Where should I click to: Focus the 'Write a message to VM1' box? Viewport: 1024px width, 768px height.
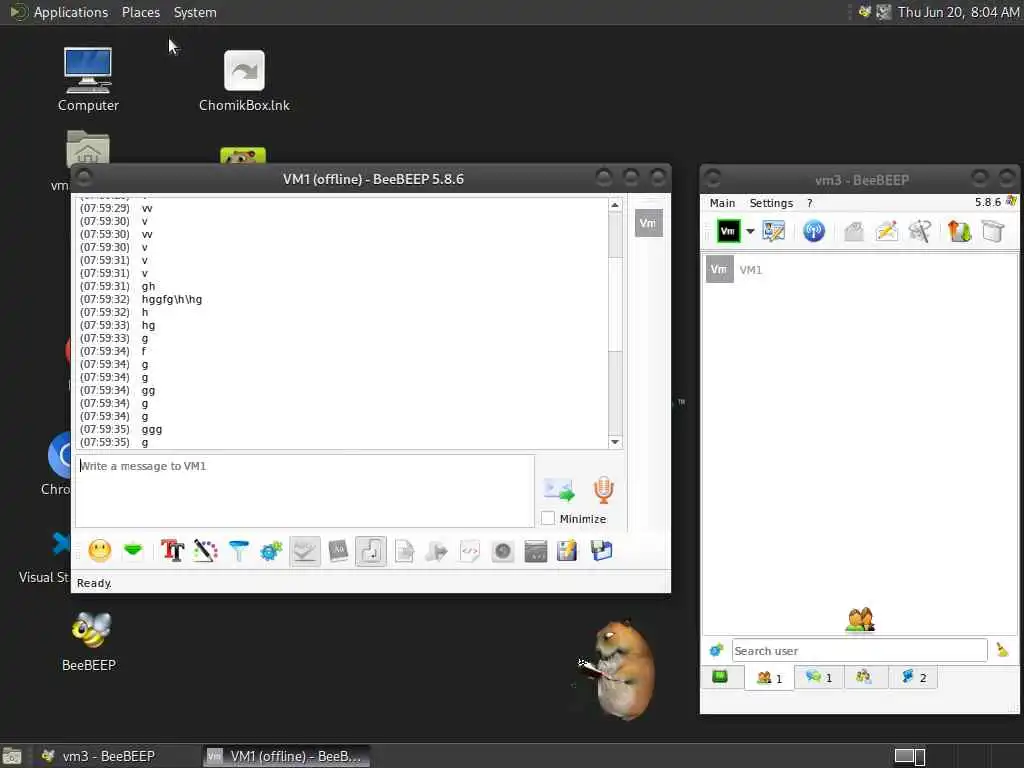coord(305,491)
